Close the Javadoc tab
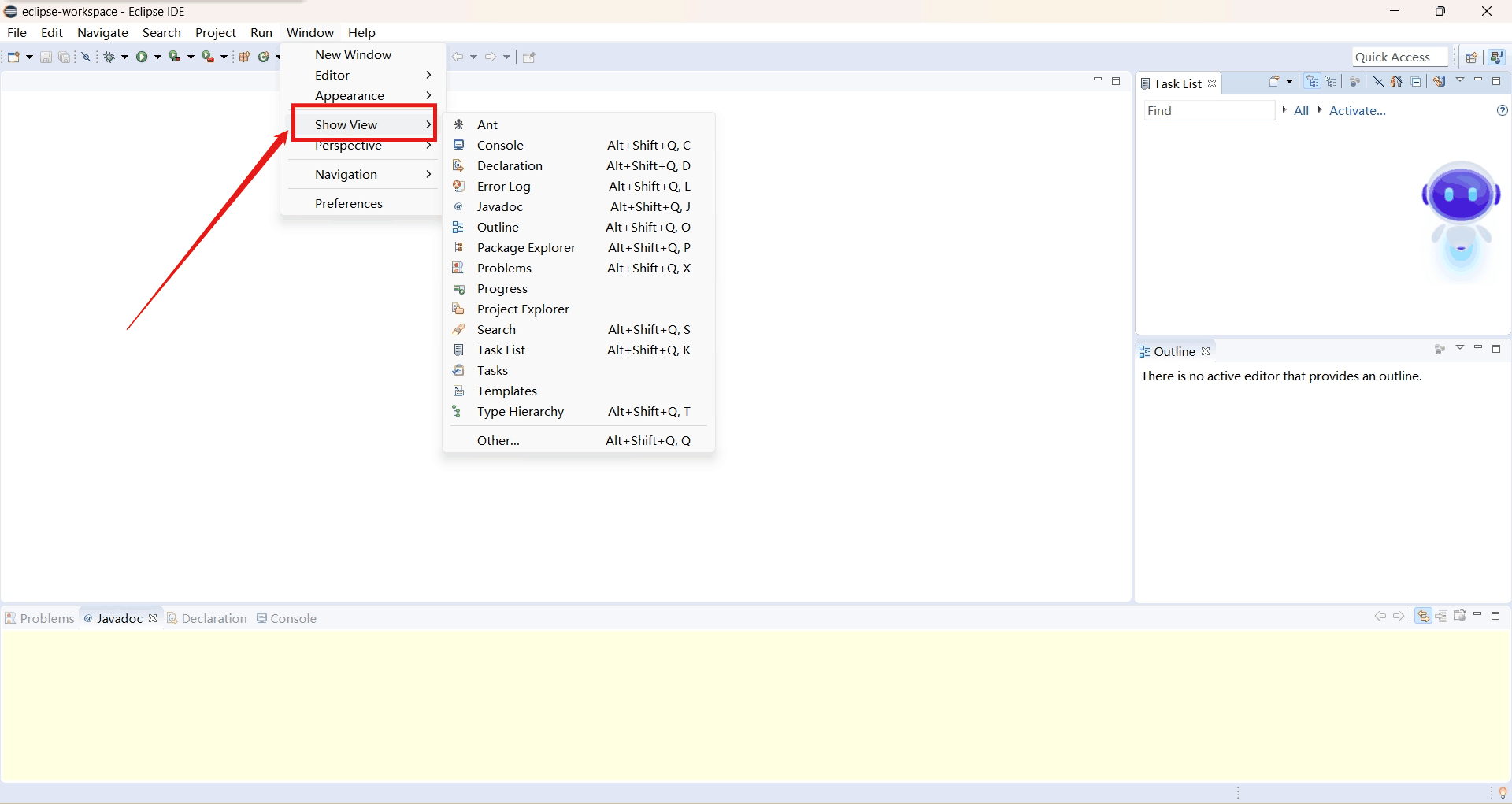1512x804 pixels. [x=153, y=618]
